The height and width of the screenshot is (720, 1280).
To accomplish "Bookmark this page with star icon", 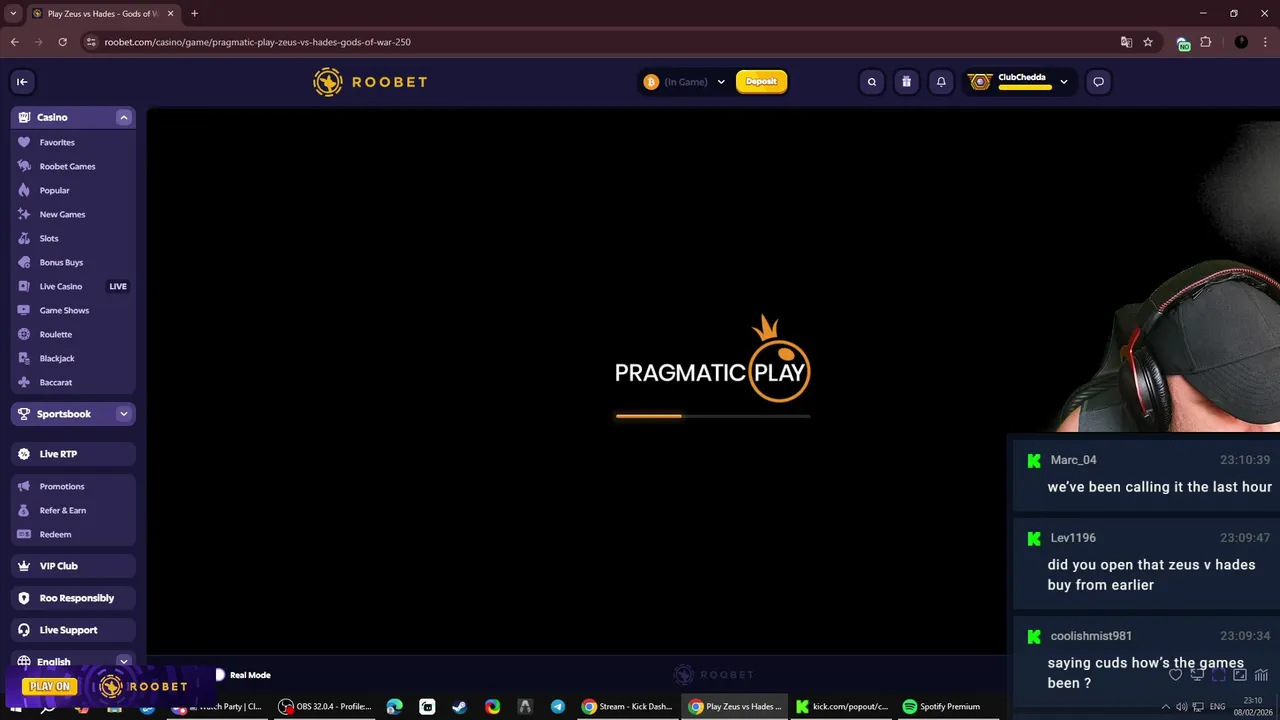I will pos(1148,42).
